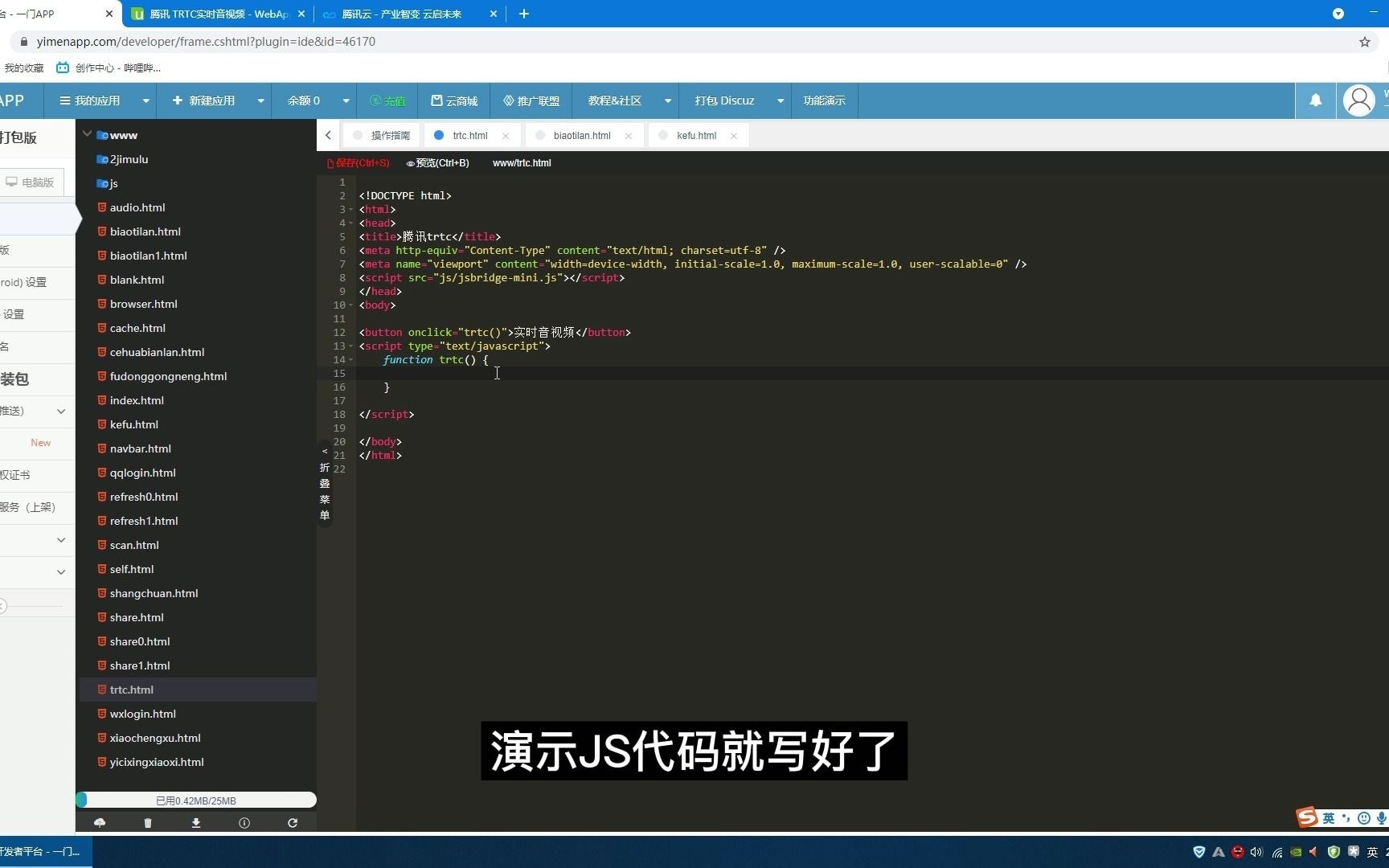Click the storage usage bar 已用0.42MB/25MB
This screenshot has height=868, width=1389.
pyautogui.click(x=196, y=800)
